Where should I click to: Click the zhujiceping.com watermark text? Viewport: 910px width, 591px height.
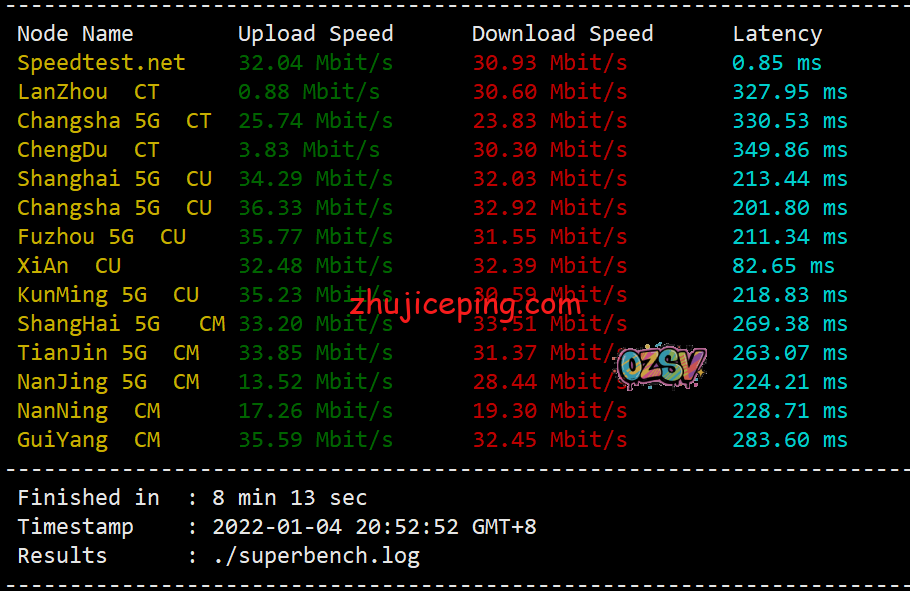tap(464, 305)
